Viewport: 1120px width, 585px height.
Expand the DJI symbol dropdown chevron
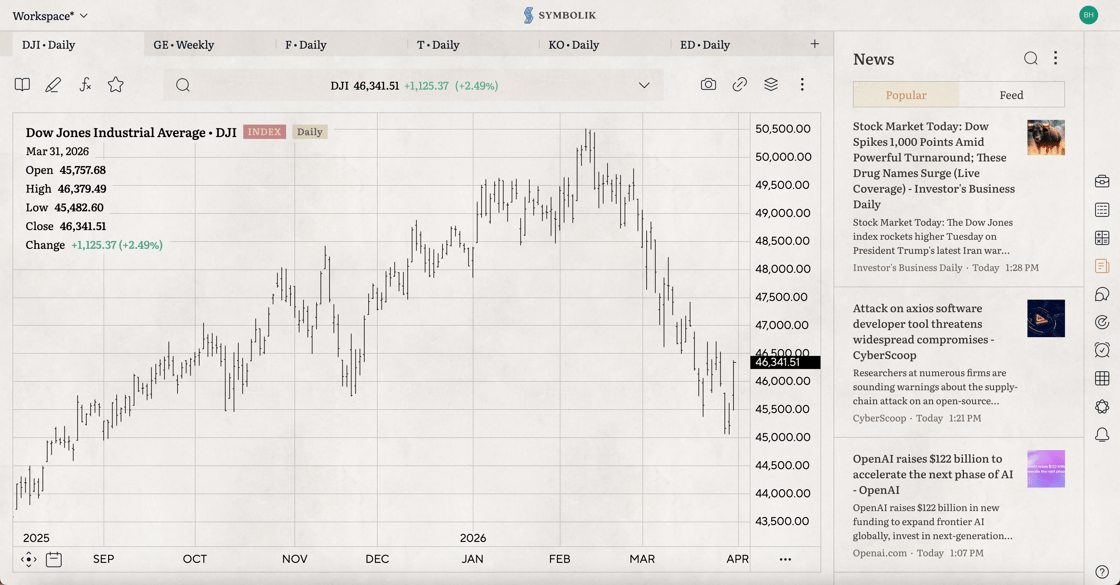pos(644,85)
